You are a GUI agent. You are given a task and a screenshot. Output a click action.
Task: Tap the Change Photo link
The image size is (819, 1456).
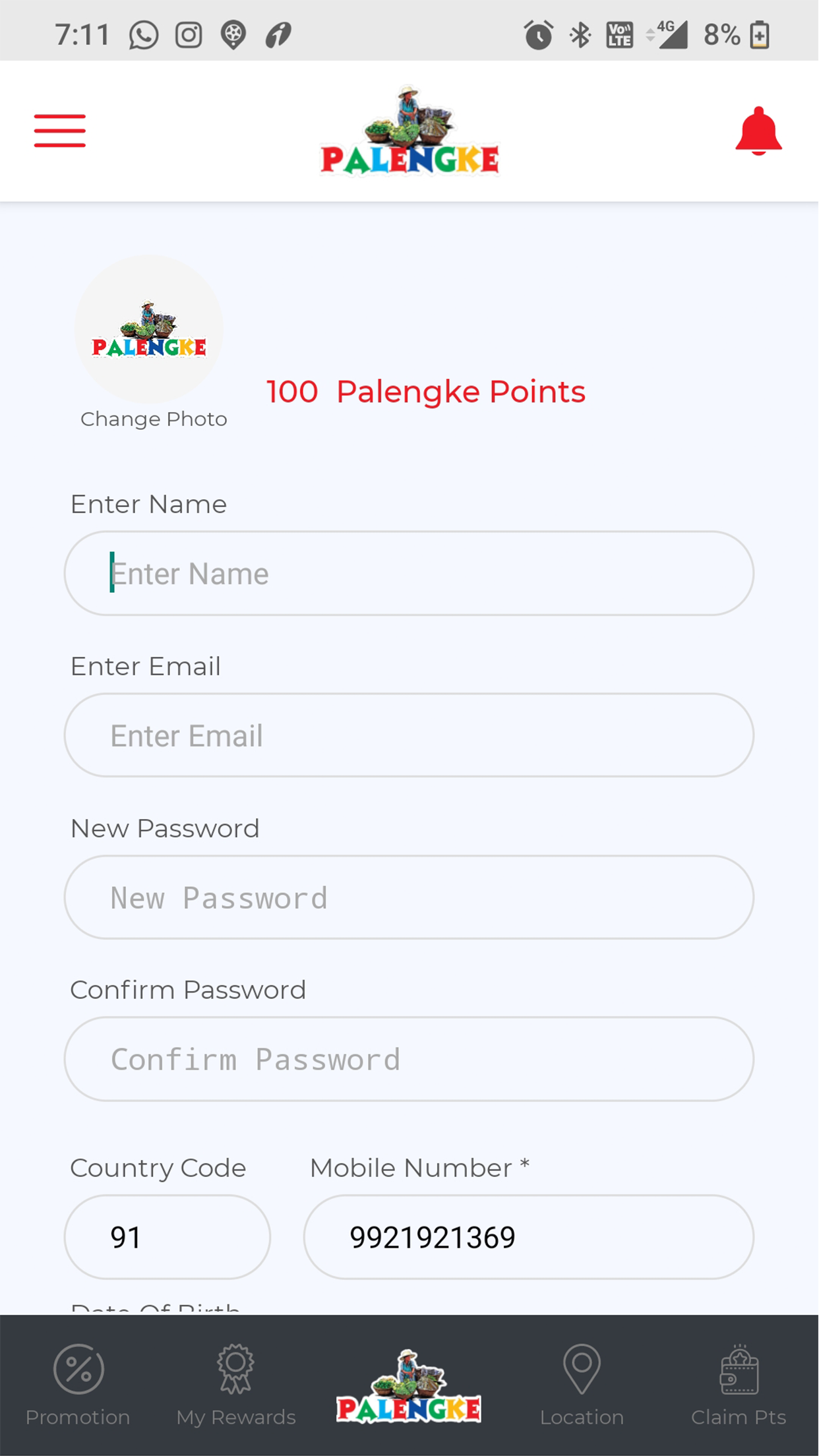(154, 419)
